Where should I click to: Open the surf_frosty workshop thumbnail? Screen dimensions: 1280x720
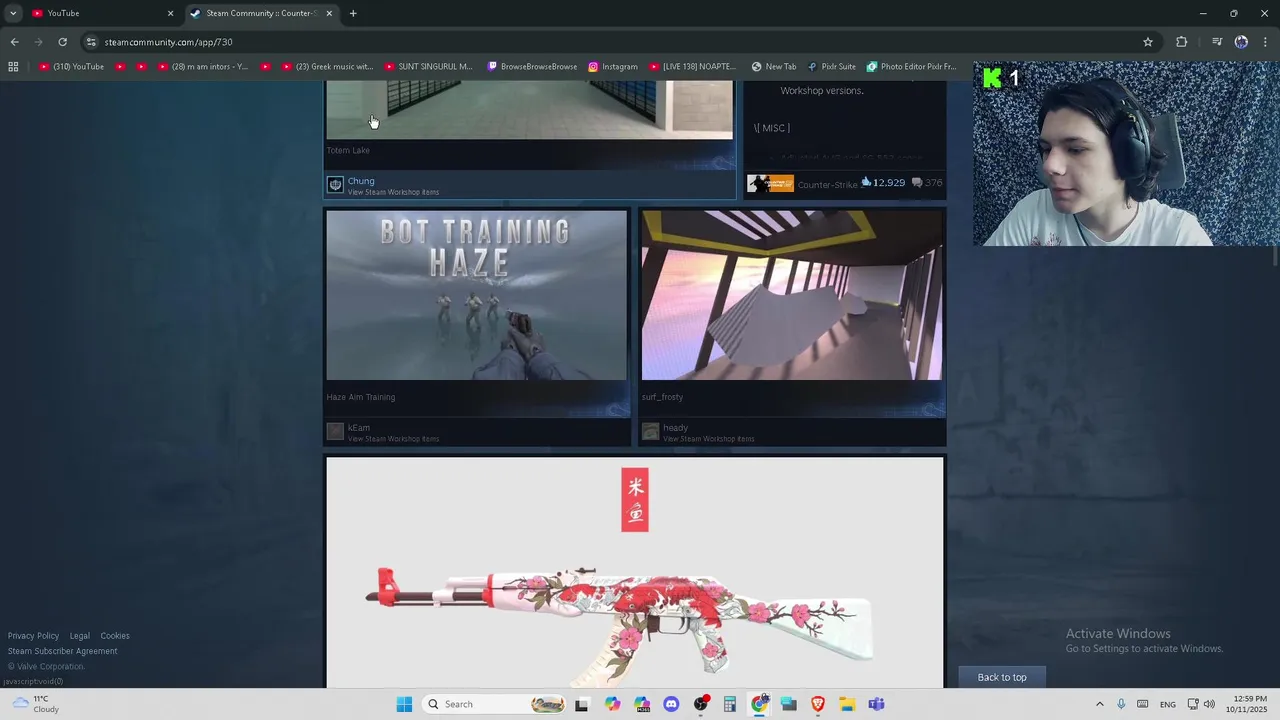[791, 295]
